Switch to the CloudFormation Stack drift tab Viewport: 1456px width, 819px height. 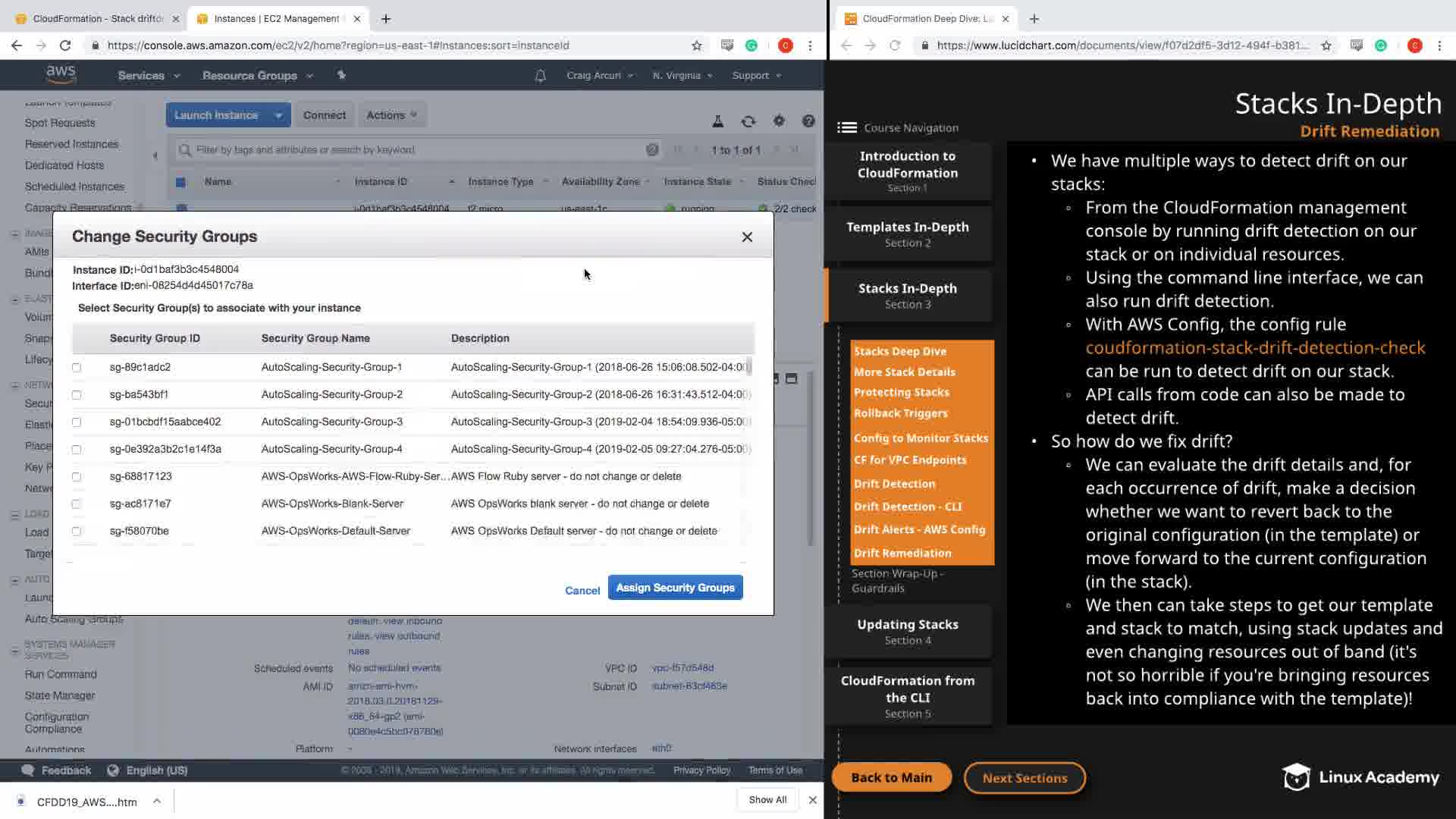(97, 18)
